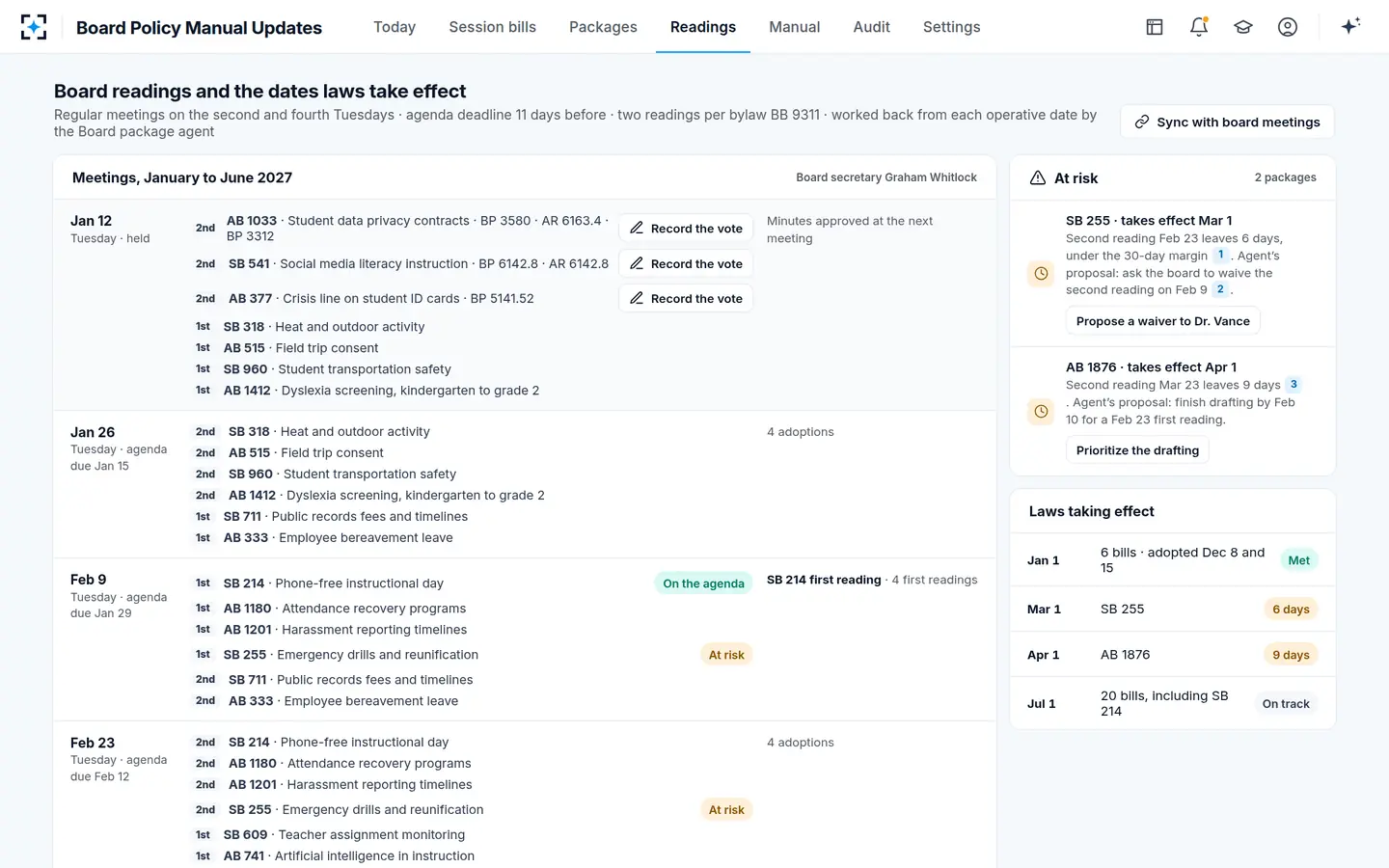View the Audit tab
Viewport: 1389px width, 868px height.
[872, 27]
